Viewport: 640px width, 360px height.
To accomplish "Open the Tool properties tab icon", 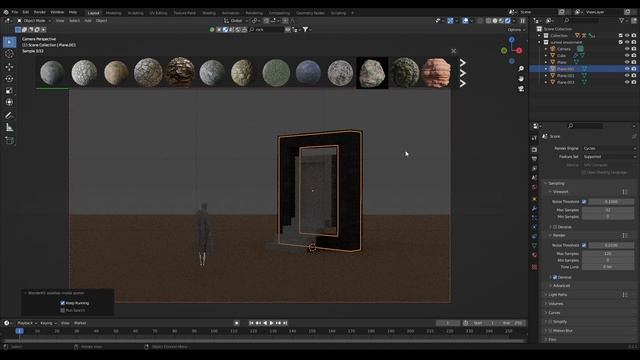I will click(534, 138).
